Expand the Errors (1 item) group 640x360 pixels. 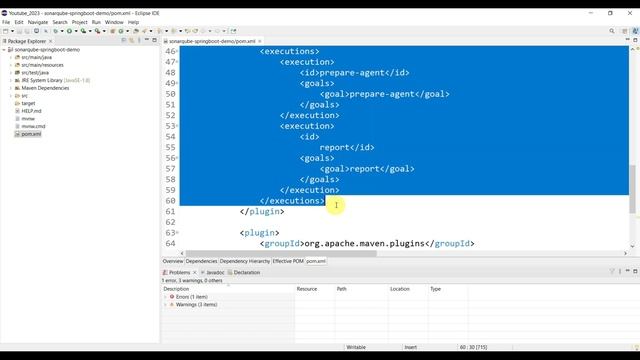[165, 297]
